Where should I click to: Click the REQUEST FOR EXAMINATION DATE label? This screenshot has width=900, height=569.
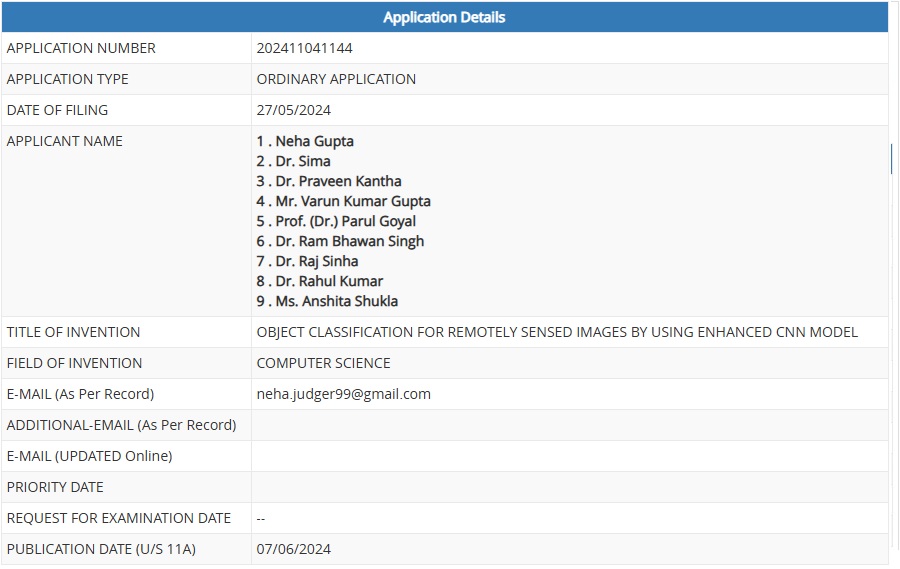click(118, 518)
